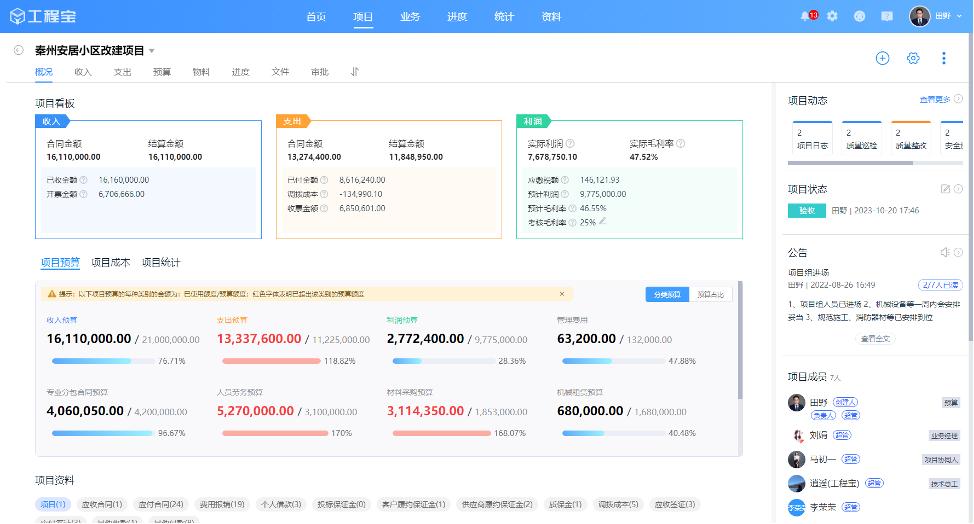Switch to the 文件 project tab
This screenshot has width=974, height=524.
(x=280, y=72)
